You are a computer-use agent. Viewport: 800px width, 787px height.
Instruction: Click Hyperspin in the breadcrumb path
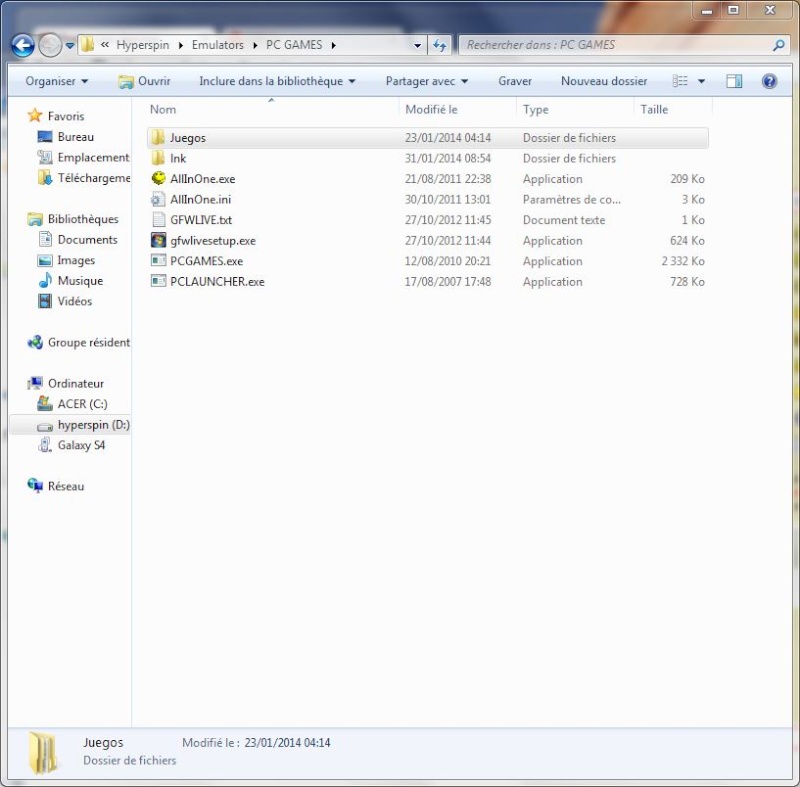[142, 45]
